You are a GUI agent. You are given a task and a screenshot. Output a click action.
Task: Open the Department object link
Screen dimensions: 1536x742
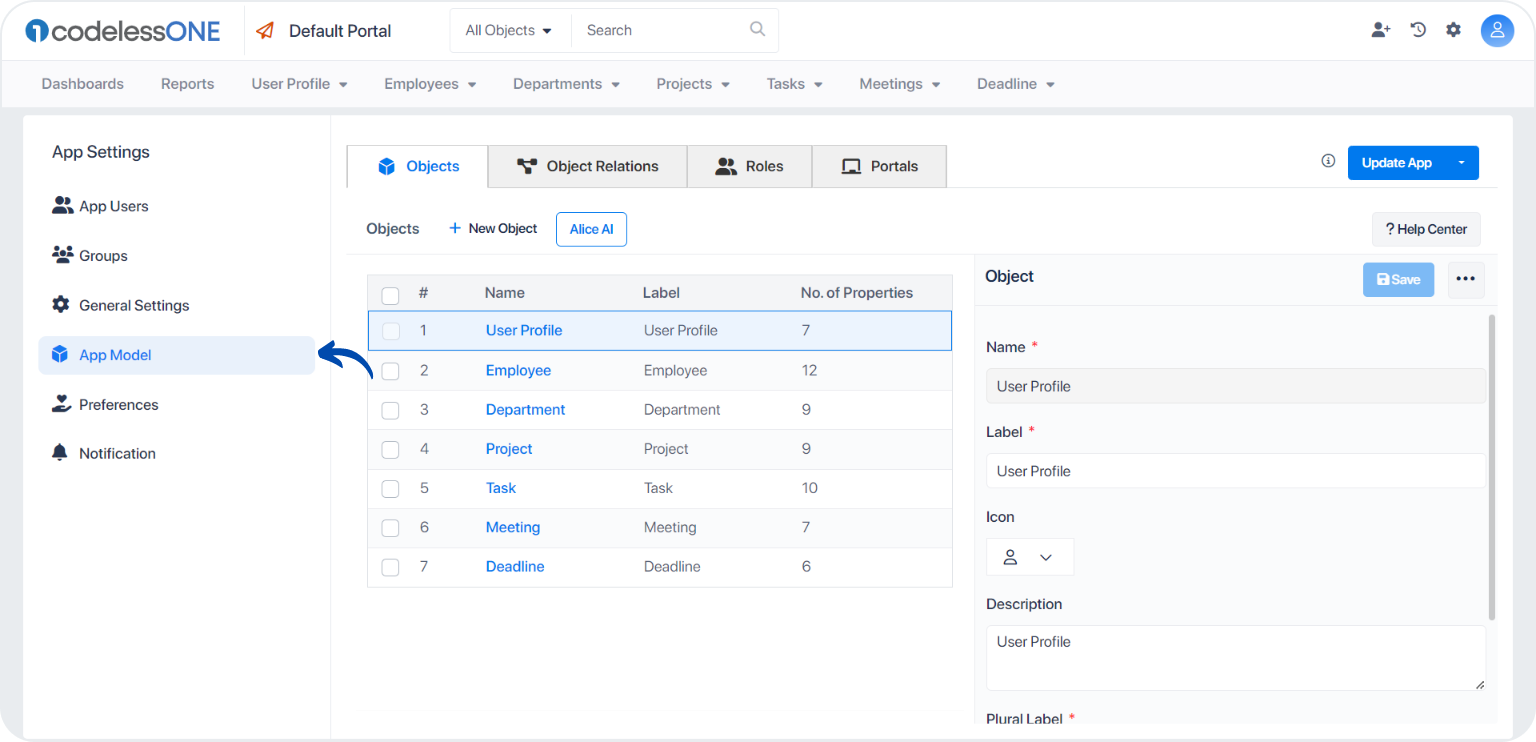pos(525,409)
